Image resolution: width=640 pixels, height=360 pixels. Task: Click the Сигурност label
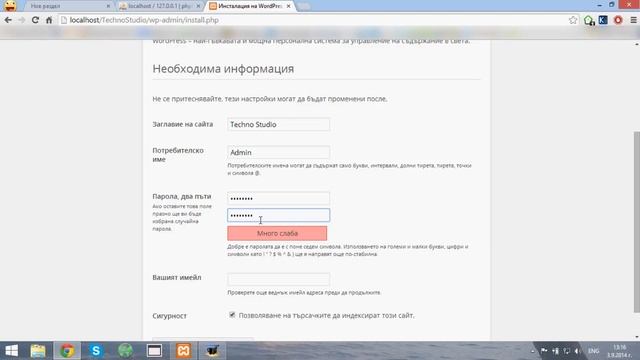click(x=169, y=316)
